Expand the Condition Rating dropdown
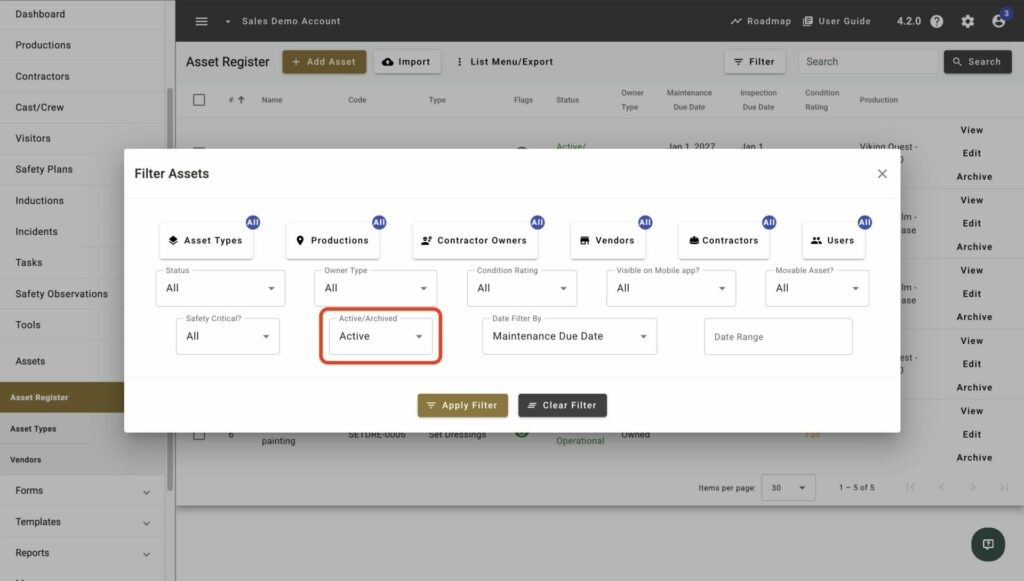The image size is (1024, 581). click(522, 288)
